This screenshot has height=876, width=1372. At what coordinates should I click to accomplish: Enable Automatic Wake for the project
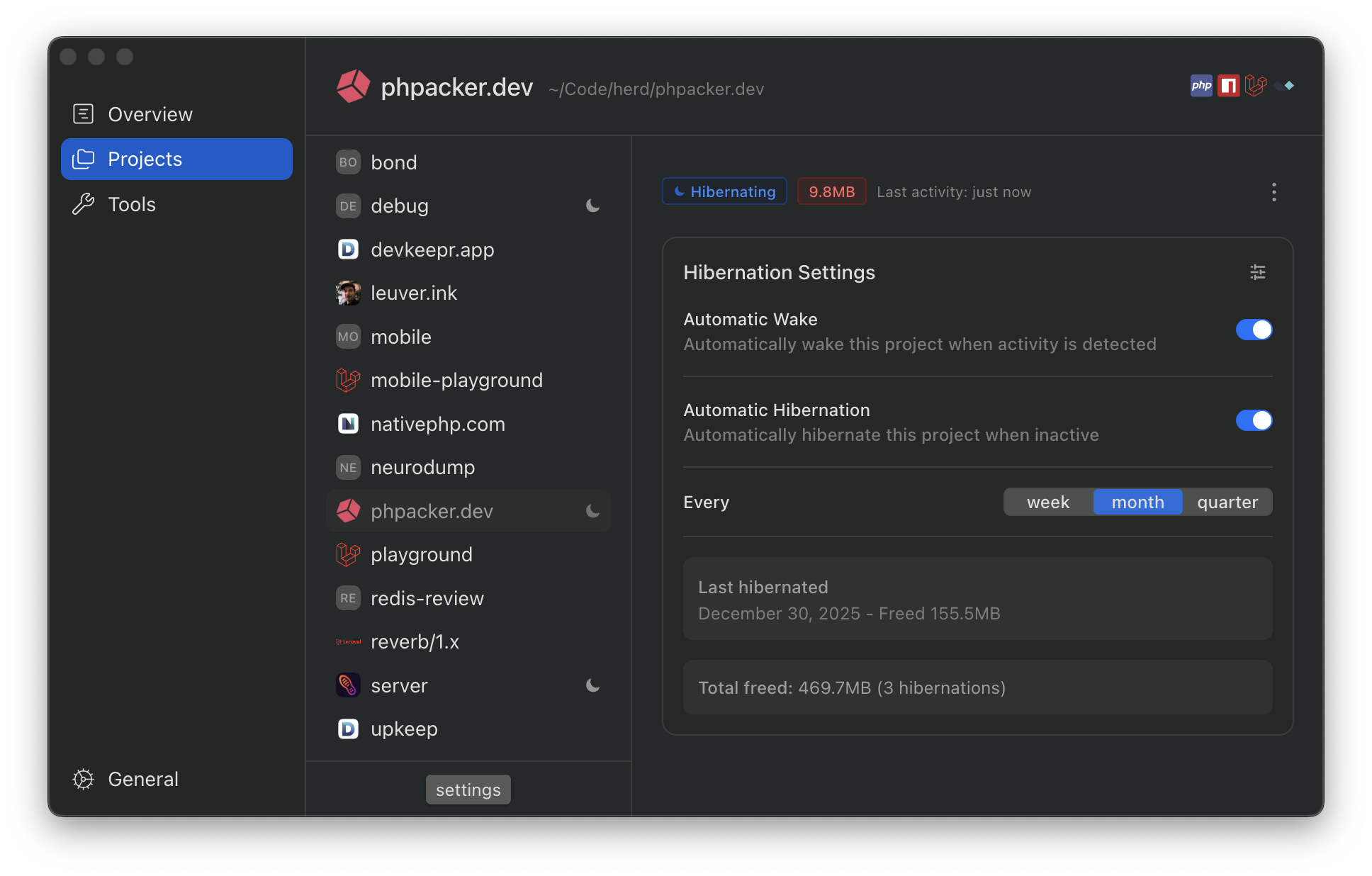coord(1254,330)
